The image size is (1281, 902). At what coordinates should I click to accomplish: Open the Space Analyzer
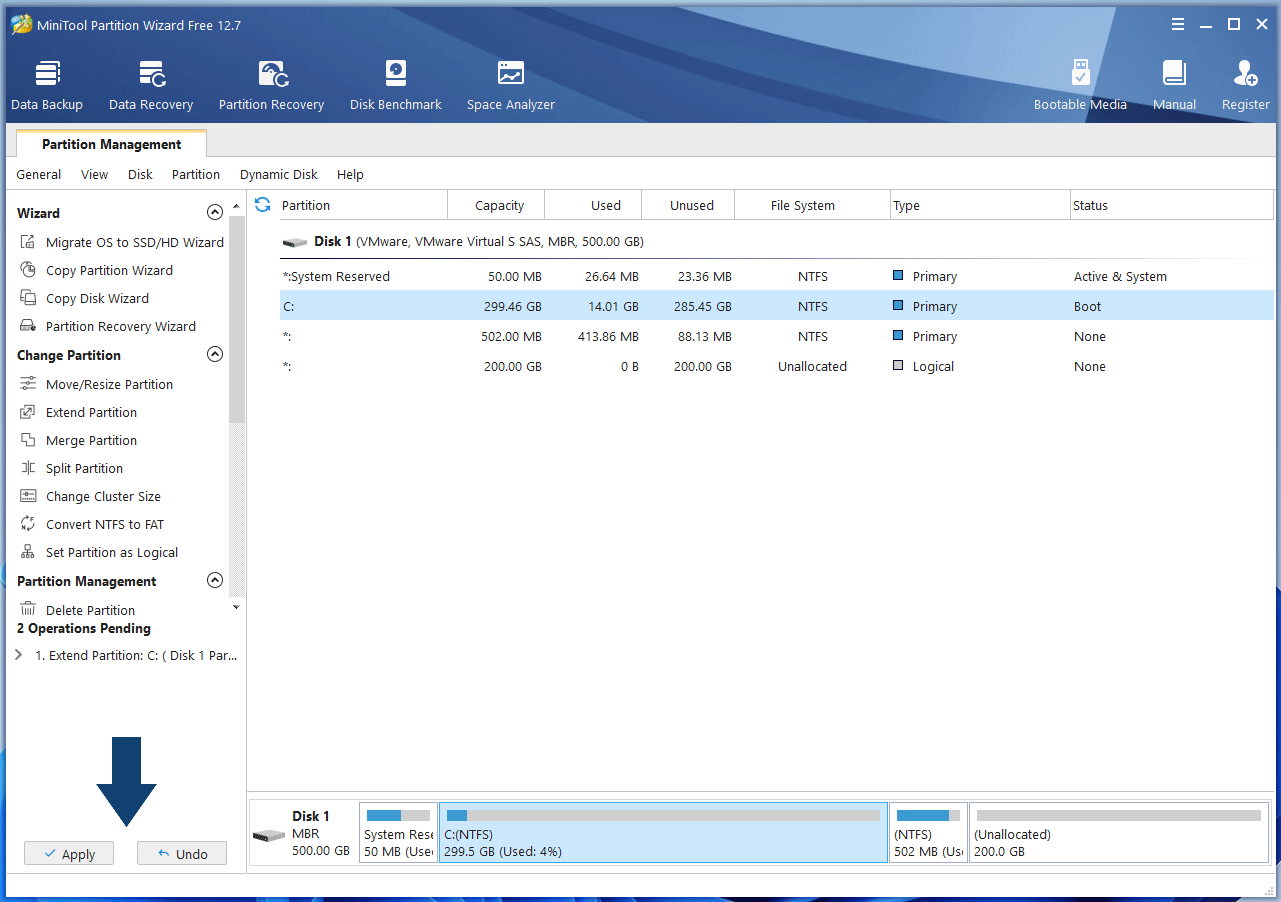(x=510, y=85)
